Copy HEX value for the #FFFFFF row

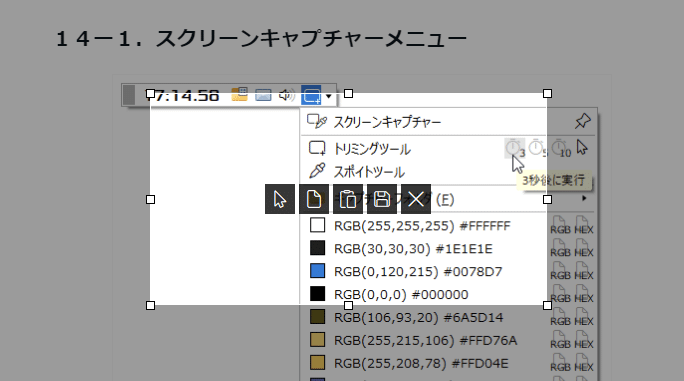point(584,226)
